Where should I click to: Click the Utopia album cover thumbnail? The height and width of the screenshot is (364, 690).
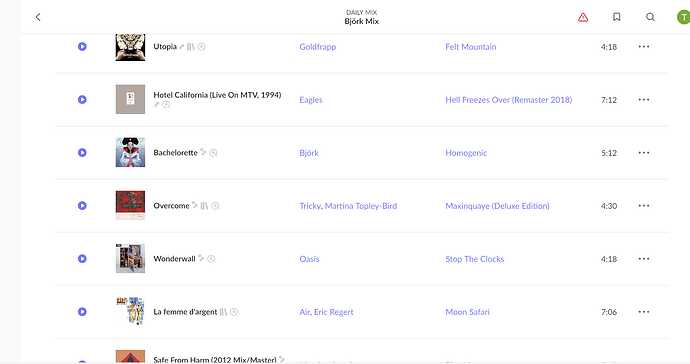tap(130, 47)
